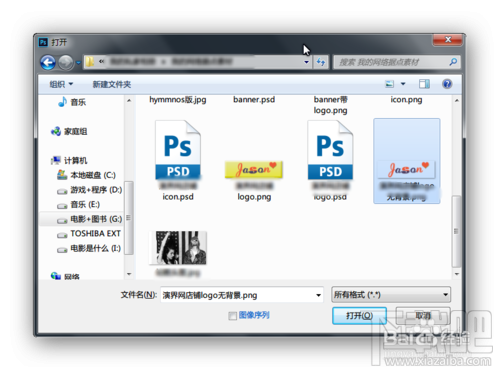The height and width of the screenshot is (371, 500).
Task: Enable the 图像序列 checkbox
Action: 232,315
